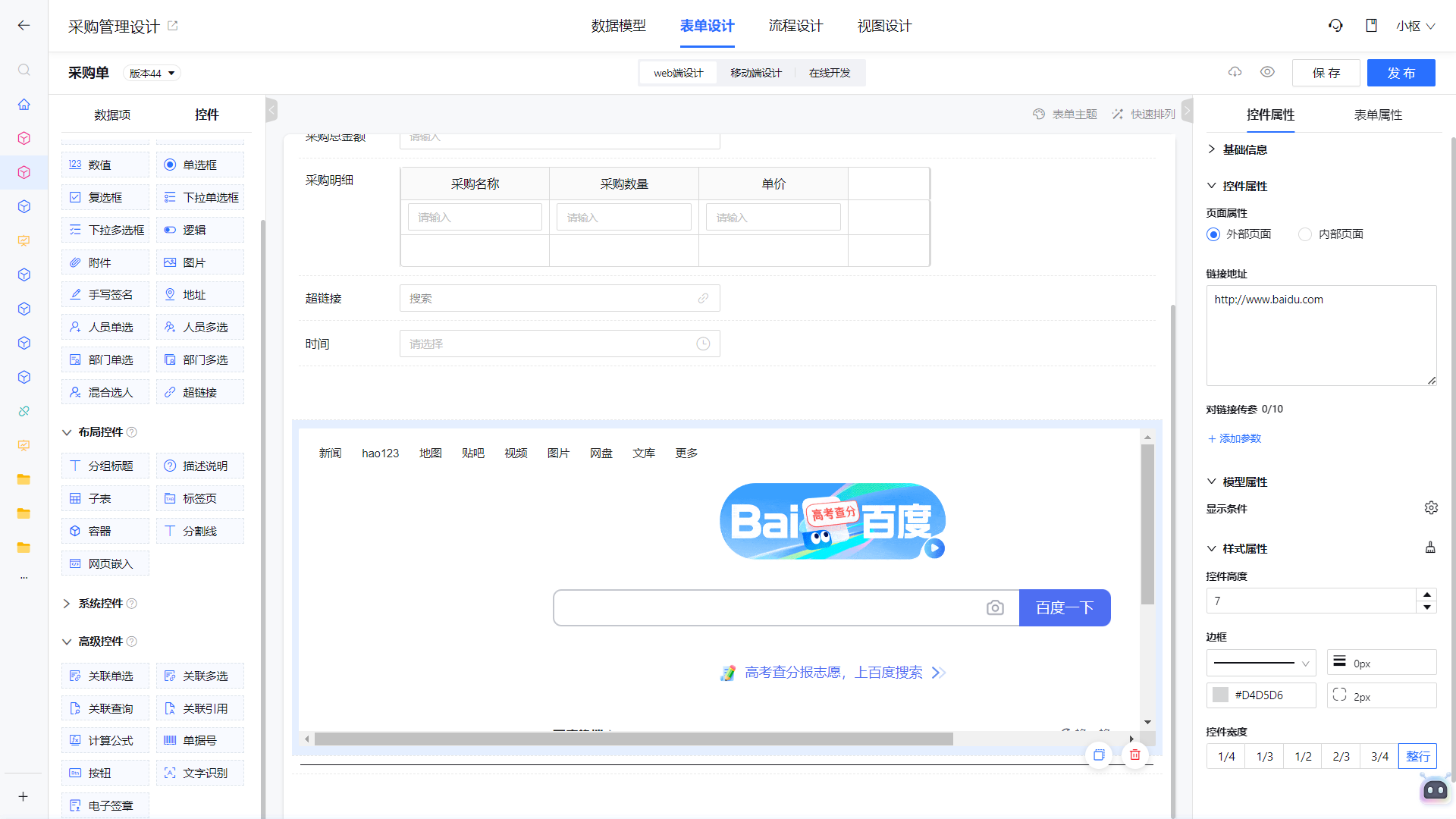Add the 单选框 radio control
This screenshot has width=1456, height=819.
tap(200, 165)
